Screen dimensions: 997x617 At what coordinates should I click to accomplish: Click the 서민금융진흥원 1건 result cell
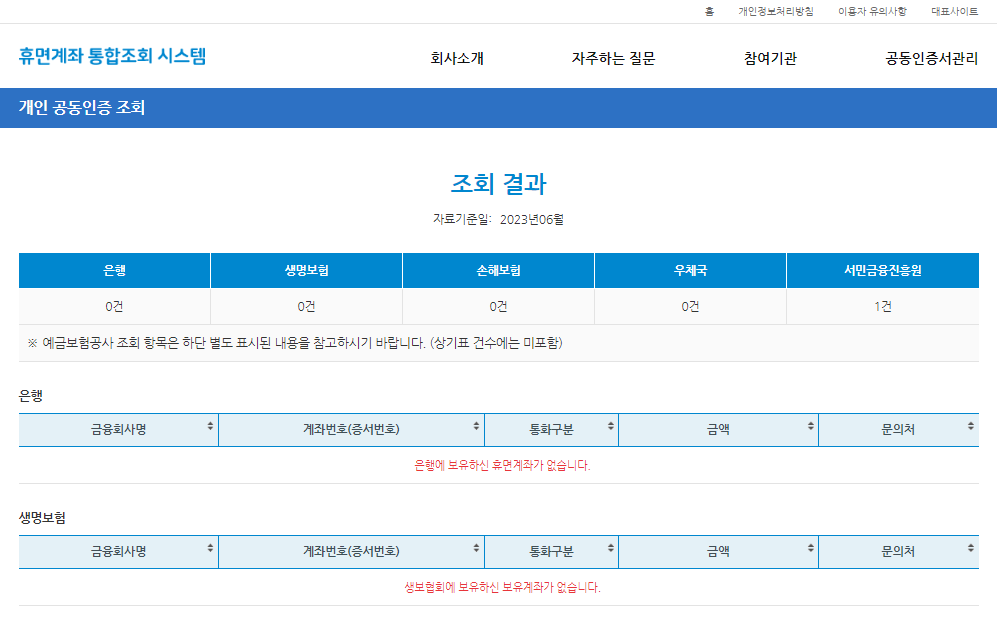pyautogui.click(x=882, y=306)
